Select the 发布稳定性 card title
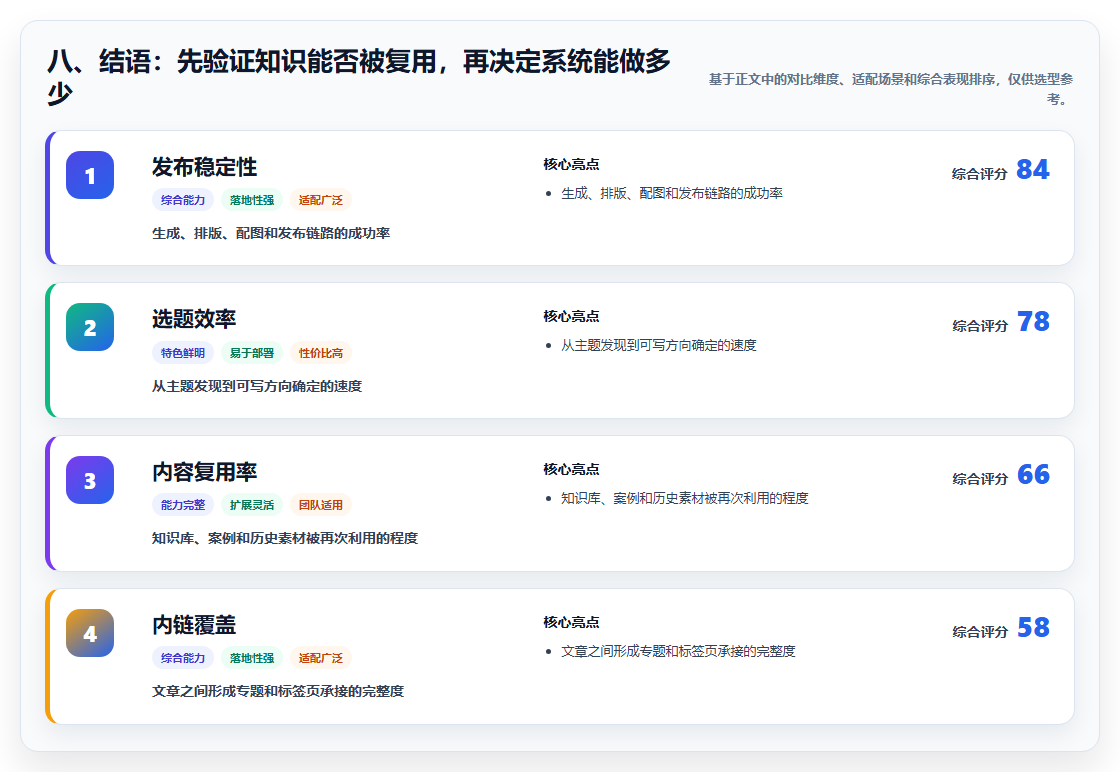Screen dimensions: 1120x772 pos(204,167)
